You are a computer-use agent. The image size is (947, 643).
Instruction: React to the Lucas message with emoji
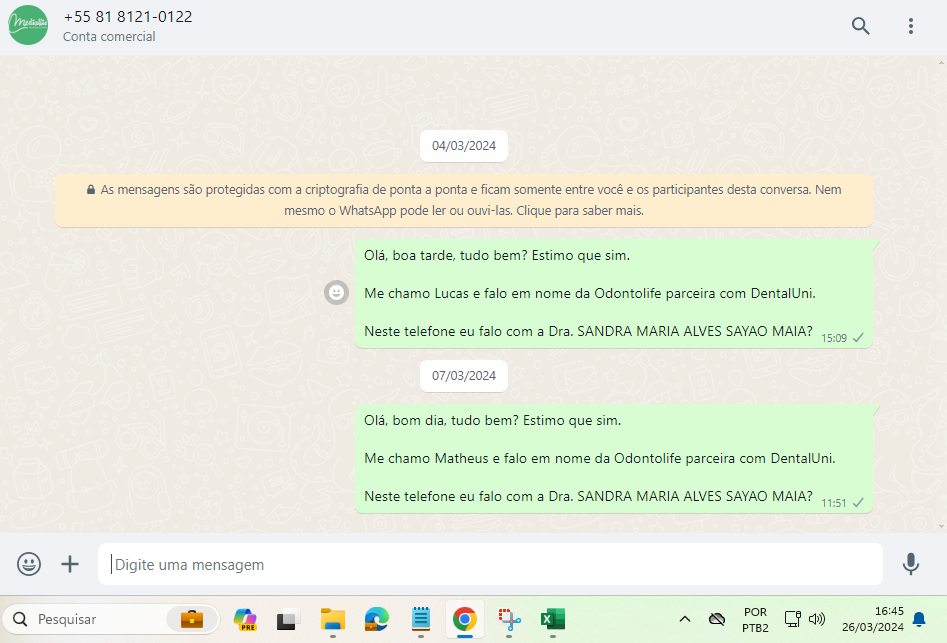coord(336,293)
